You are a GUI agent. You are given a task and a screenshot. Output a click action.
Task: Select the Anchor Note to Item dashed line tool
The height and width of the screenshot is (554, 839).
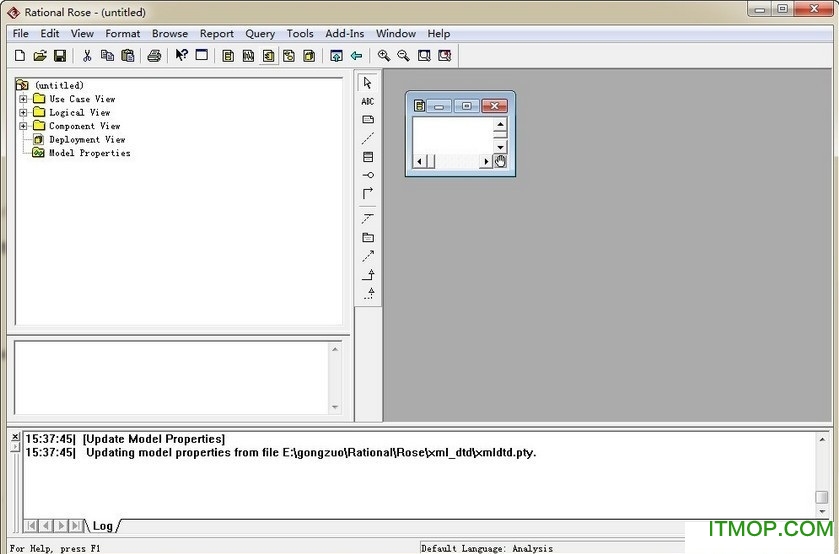click(368, 138)
